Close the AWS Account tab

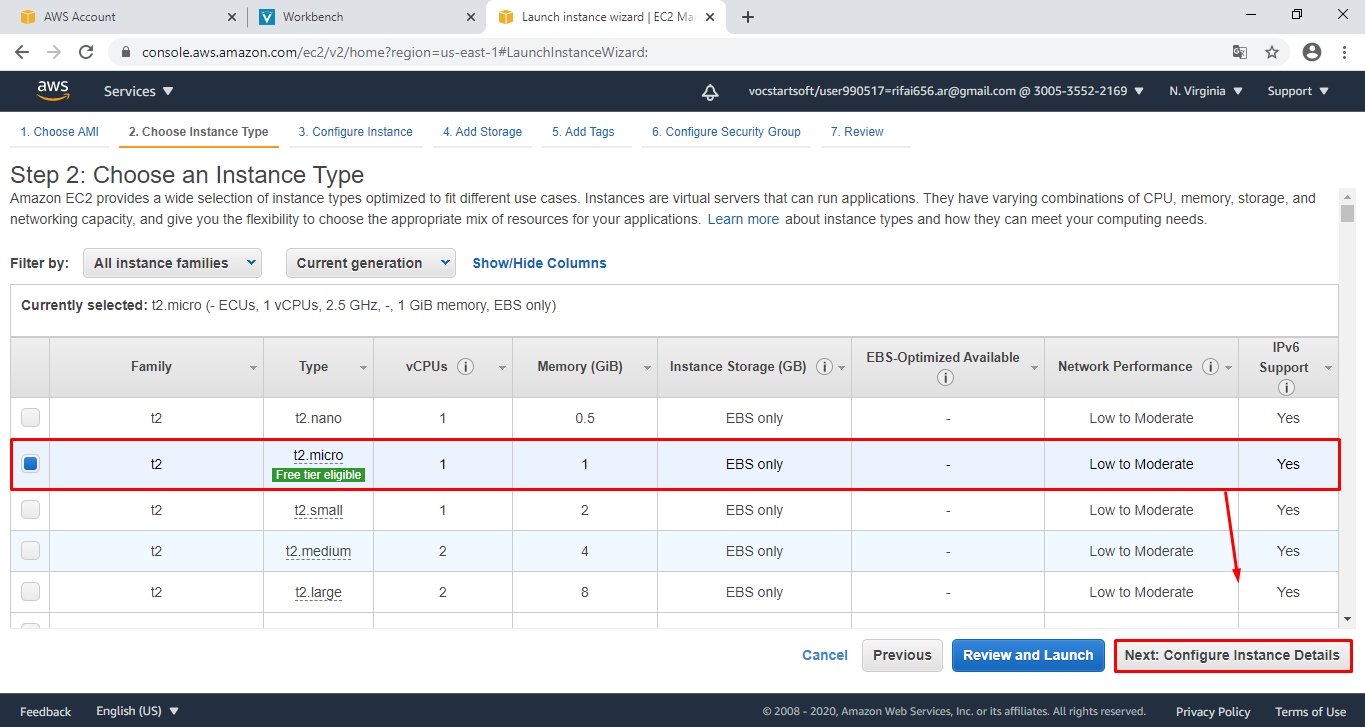232,17
